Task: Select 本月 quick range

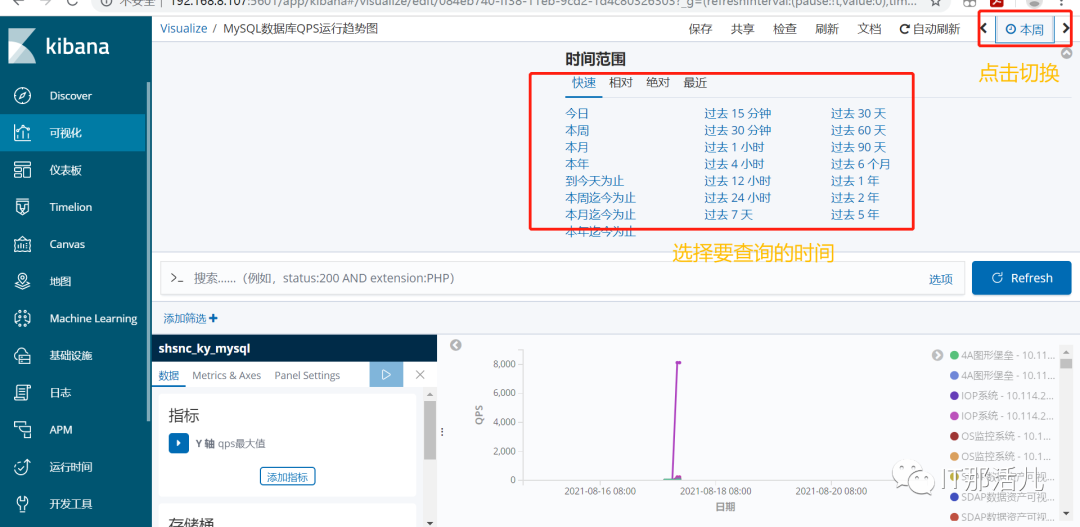Action: click(577, 147)
